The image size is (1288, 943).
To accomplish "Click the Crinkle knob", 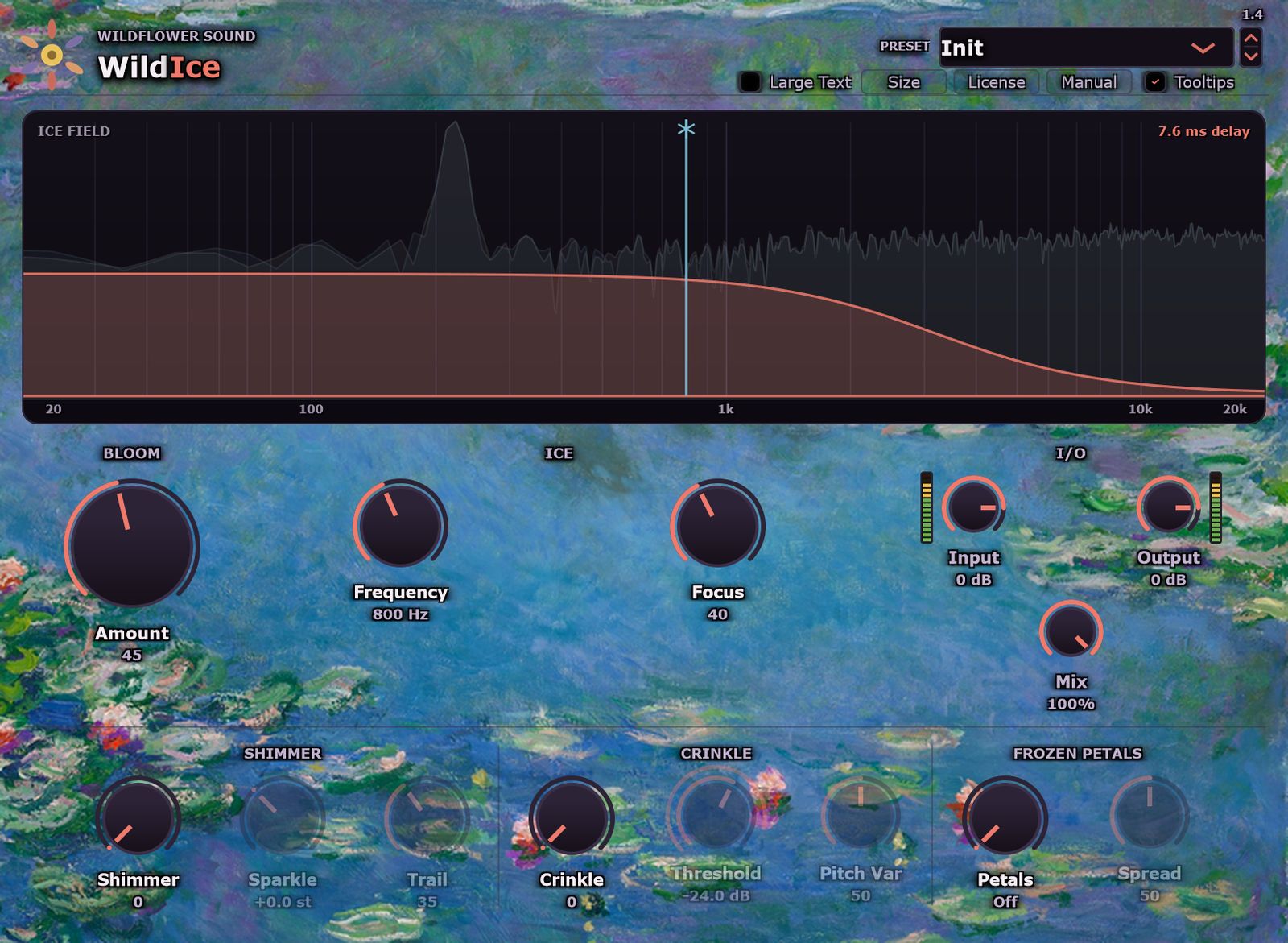I will [572, 817].
